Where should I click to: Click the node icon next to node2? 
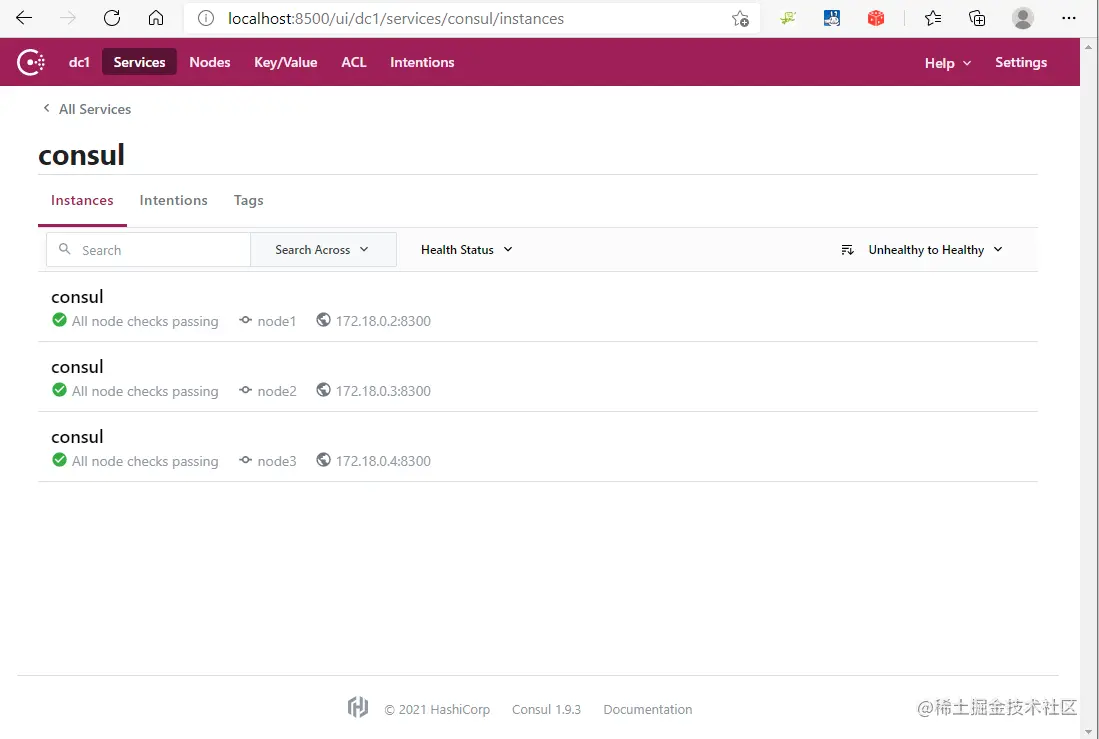[245, 391]
